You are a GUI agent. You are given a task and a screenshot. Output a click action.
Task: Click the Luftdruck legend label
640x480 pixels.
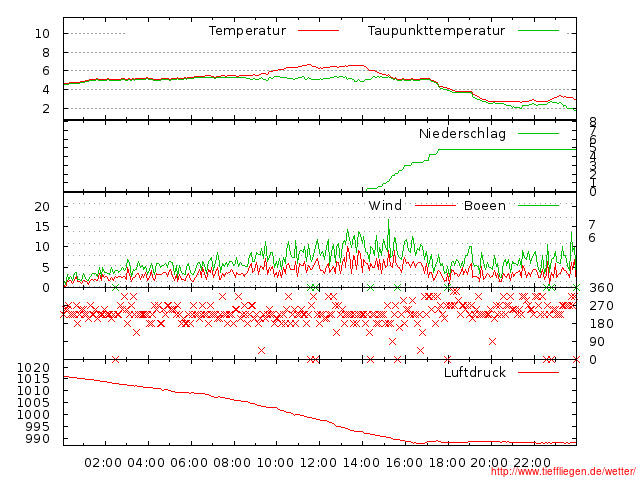[475, 372]
